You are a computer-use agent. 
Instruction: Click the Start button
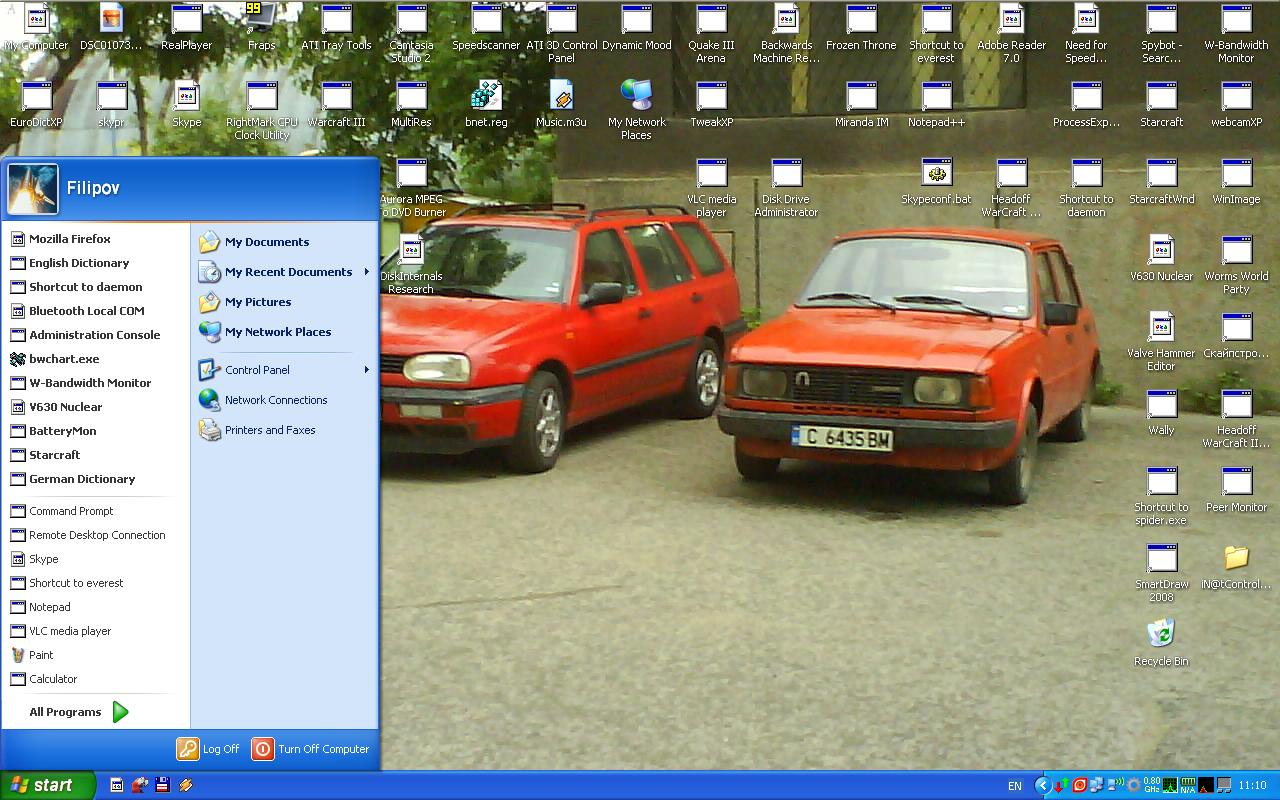pyautogui.click(x=48, y=785)
